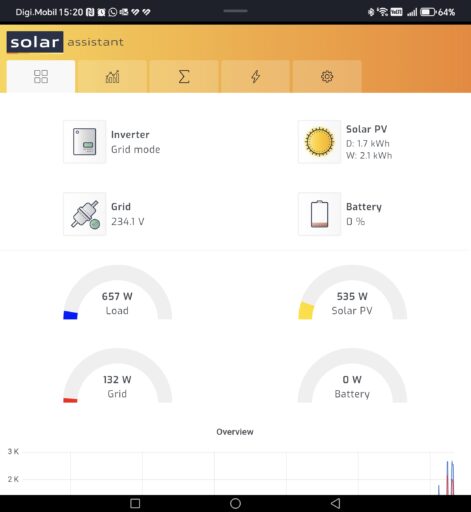Tap the cellular signal strength icon

point(412,12)
